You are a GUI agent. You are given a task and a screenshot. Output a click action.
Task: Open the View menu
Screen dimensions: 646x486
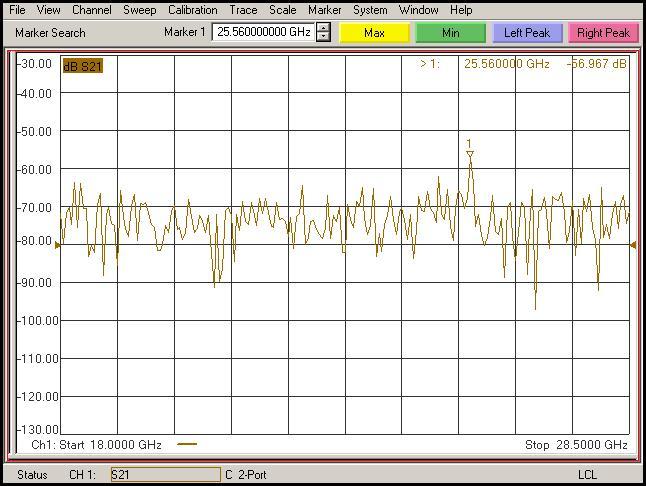coord(48,10)
